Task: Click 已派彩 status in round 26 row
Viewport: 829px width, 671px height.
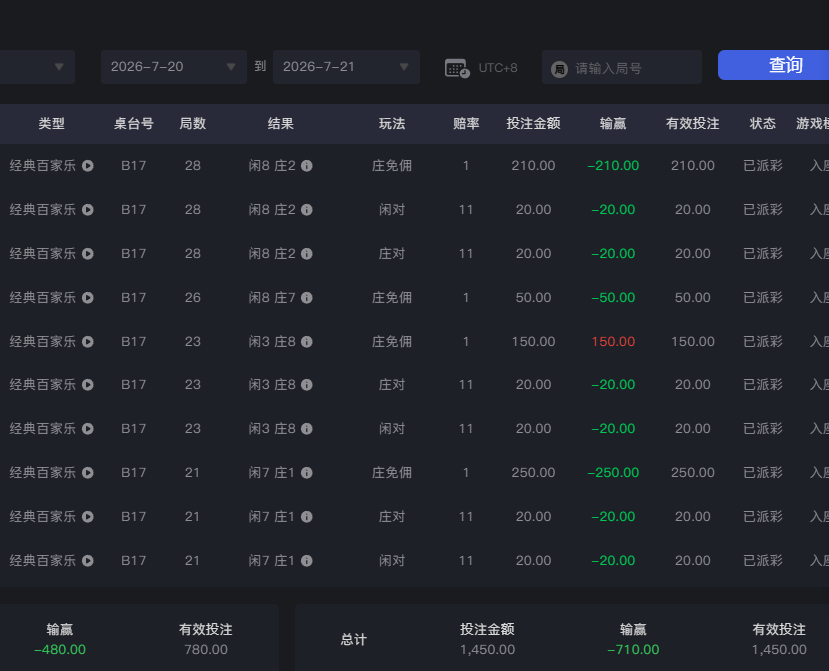Action: pyautogui.click(x=762, y=298)
